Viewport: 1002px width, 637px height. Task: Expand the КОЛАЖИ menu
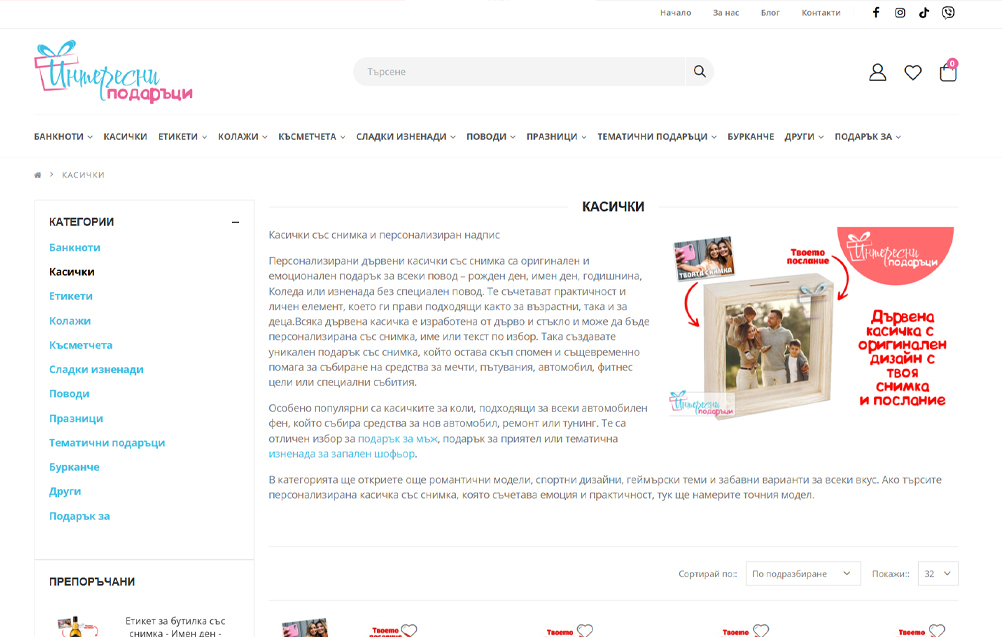(243, 137)
